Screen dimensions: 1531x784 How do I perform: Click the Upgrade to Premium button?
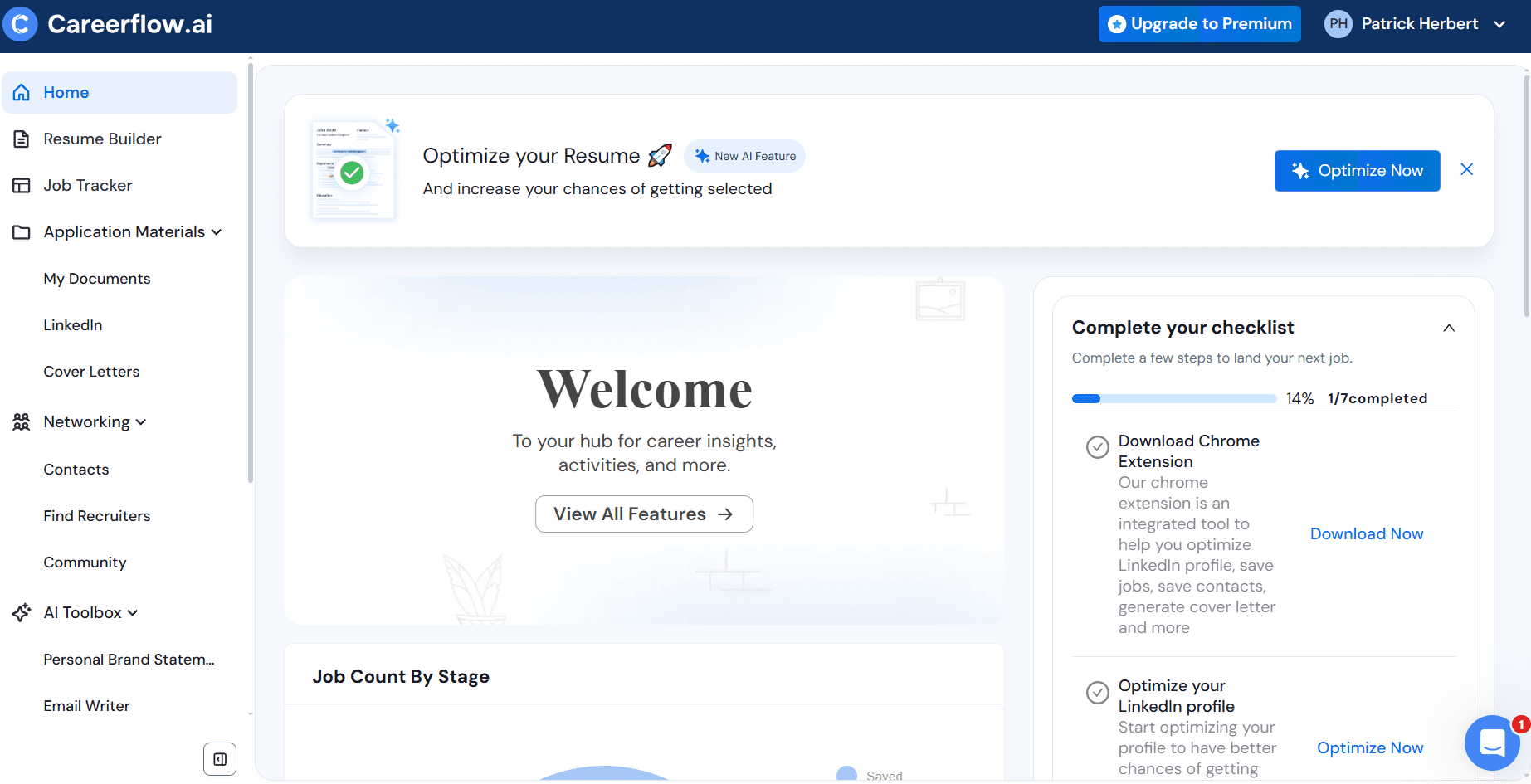pyautogui.click(x=1199, y=24)
